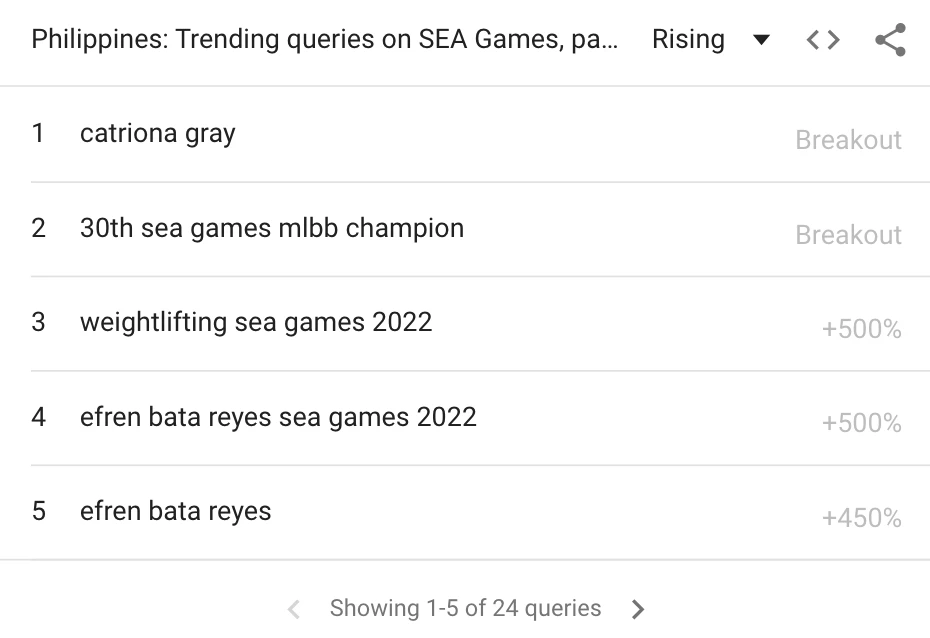Viewport: 930px width, 638px height.
Task: Click rank number 1
Action: tap(38, 134)
